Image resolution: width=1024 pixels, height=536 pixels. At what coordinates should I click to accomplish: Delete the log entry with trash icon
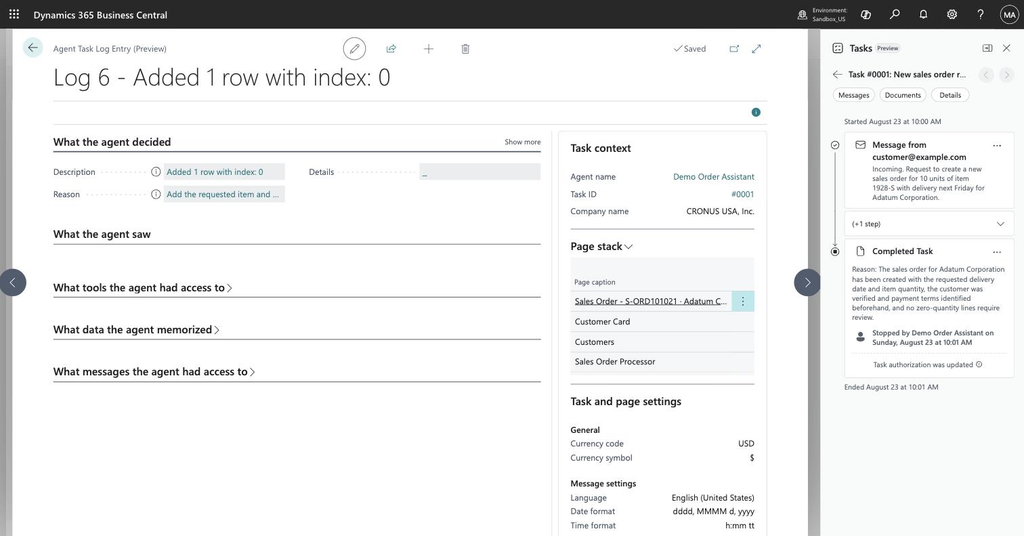click(x=465, y=48)
